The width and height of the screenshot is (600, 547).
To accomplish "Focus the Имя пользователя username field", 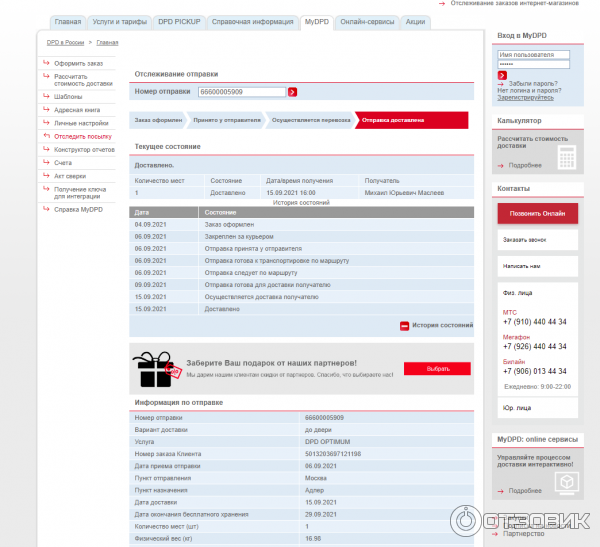I will [x=533, y=54].
